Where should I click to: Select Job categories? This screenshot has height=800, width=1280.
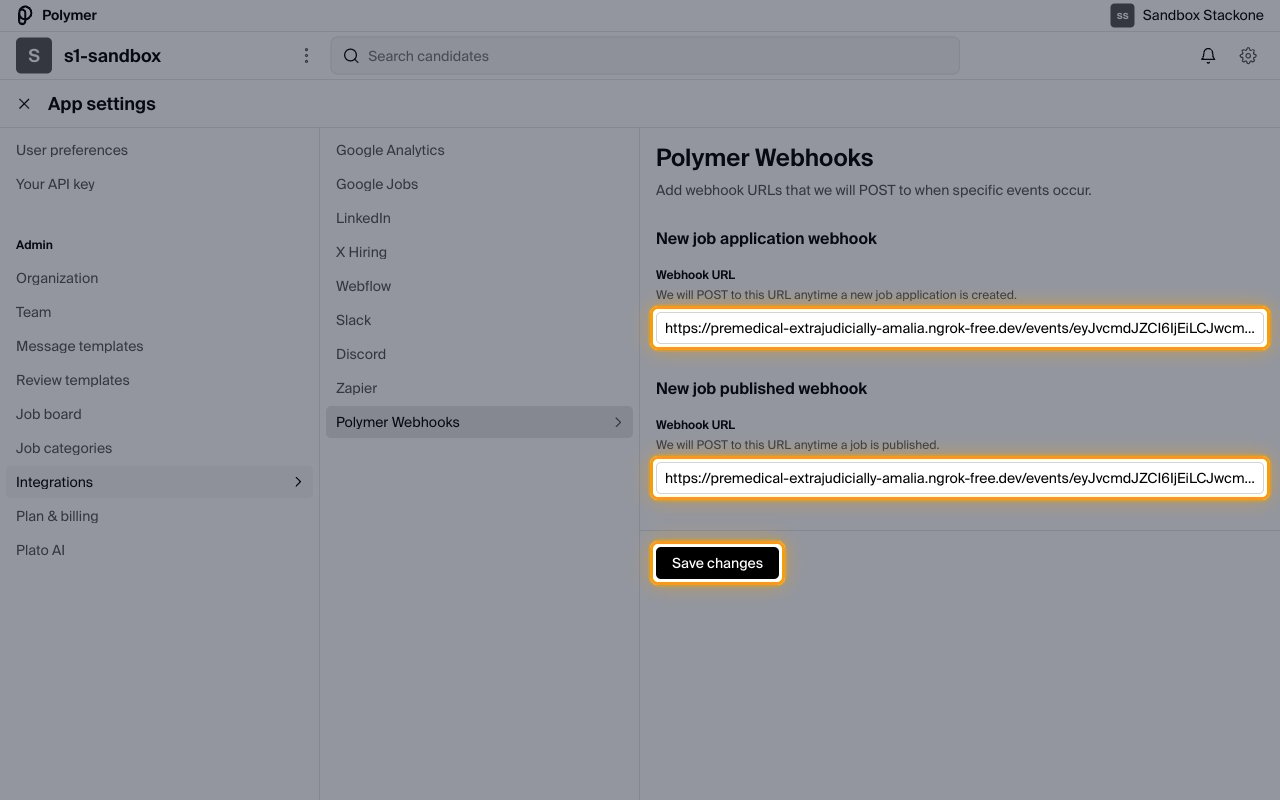(64, 448)
